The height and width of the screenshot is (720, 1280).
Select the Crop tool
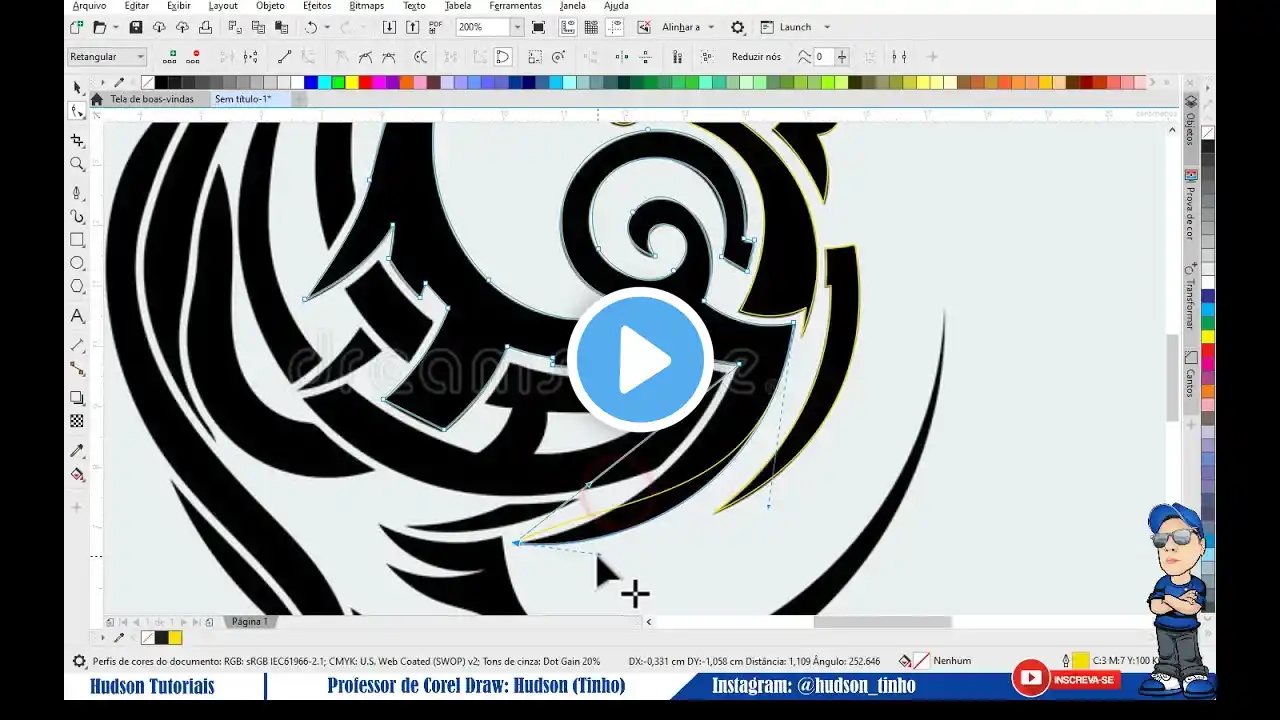77,141
